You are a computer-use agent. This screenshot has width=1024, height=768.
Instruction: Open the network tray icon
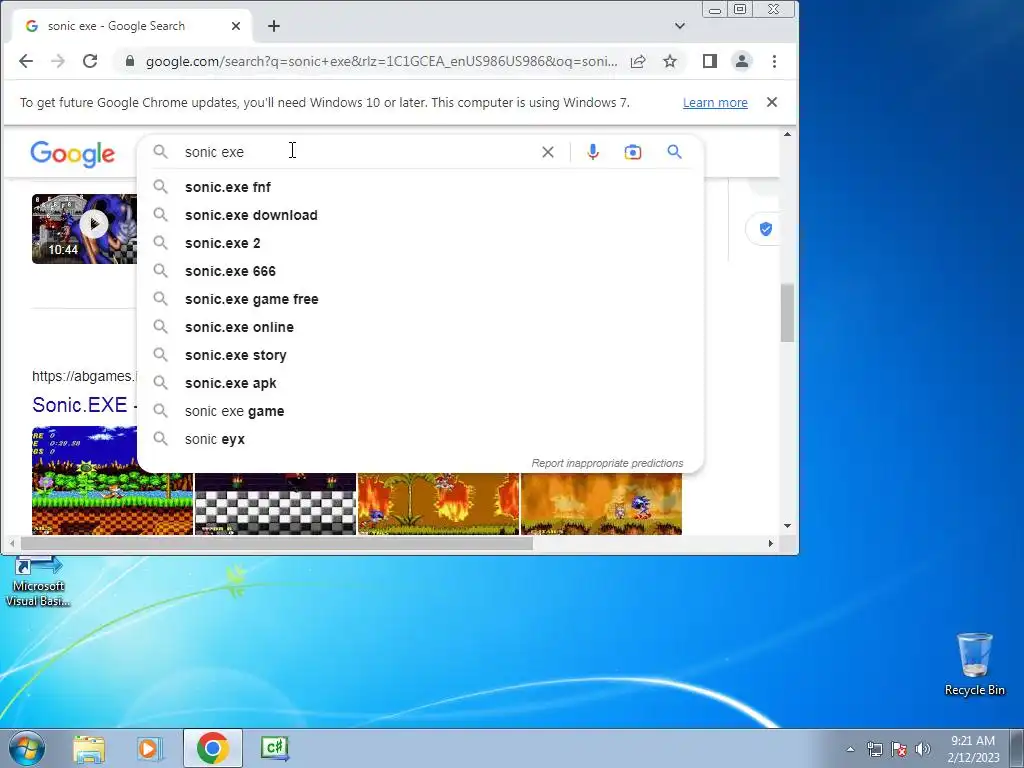874,749
